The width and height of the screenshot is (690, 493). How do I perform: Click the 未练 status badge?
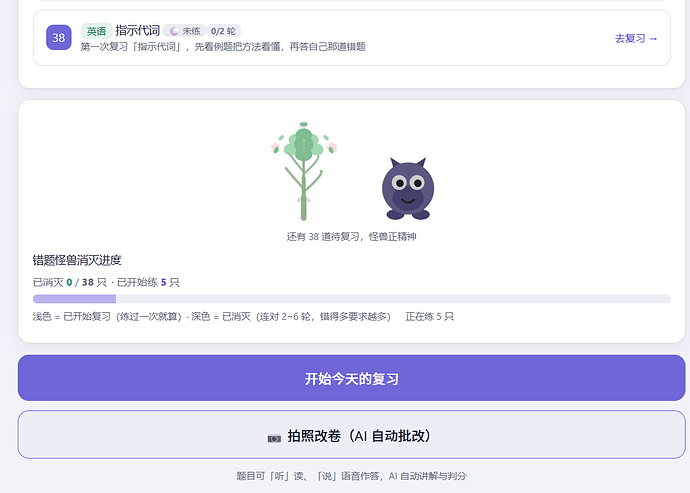(x=184, y=31)
